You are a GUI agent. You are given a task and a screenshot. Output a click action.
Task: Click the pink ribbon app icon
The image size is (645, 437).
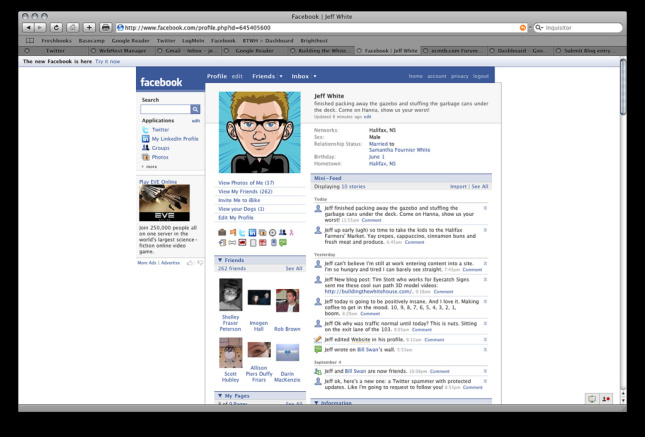292,232
